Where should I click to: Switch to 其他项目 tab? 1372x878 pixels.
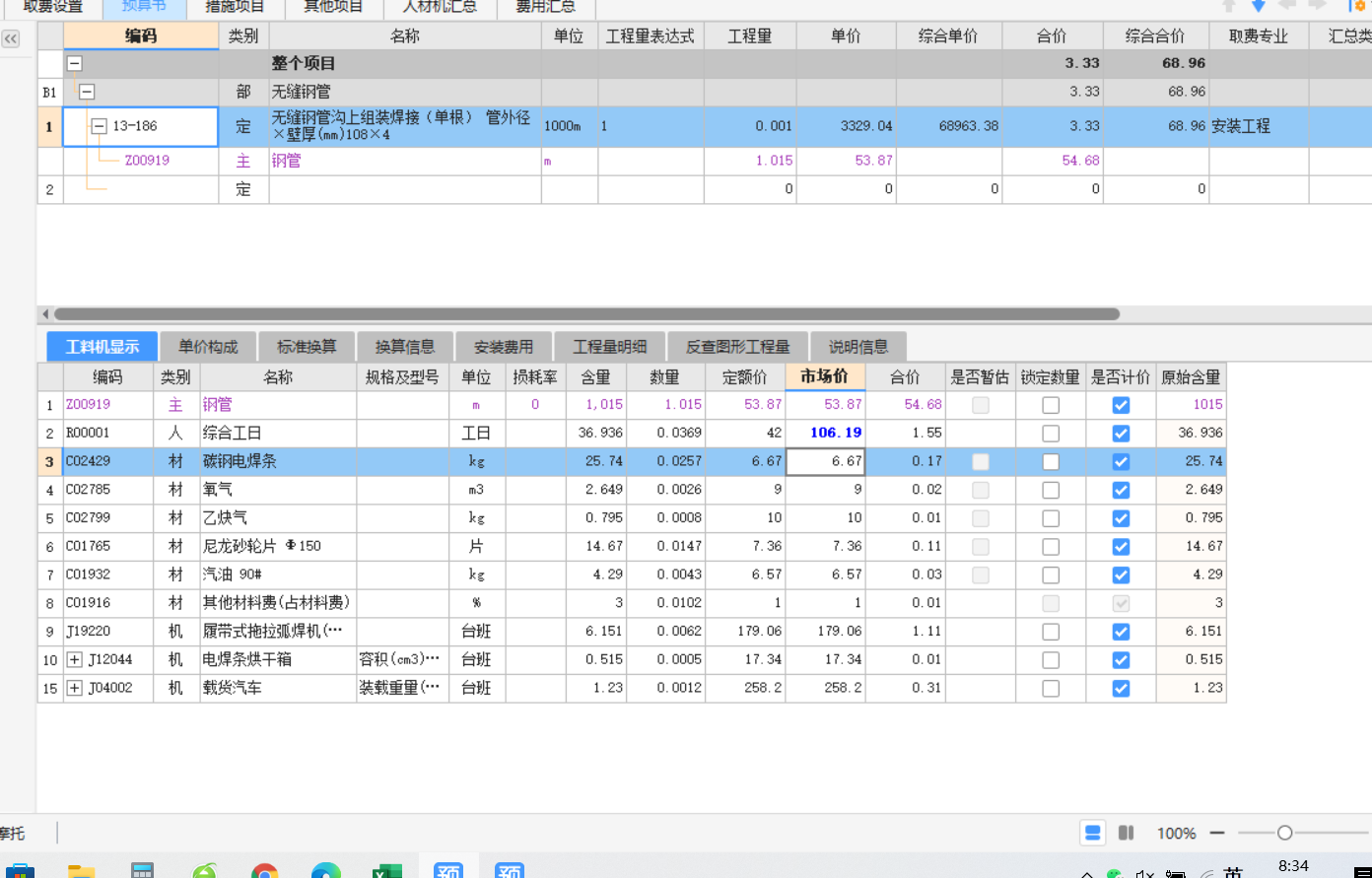[333, 6]
